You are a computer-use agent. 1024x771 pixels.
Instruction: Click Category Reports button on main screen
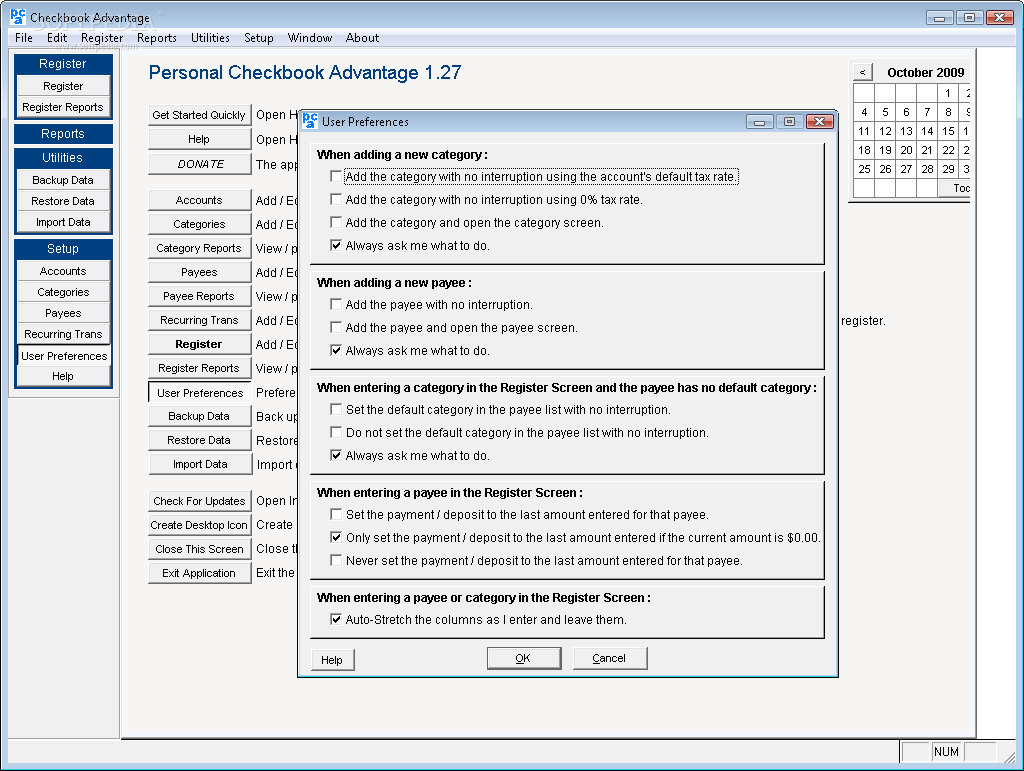(x=199, y=248)
